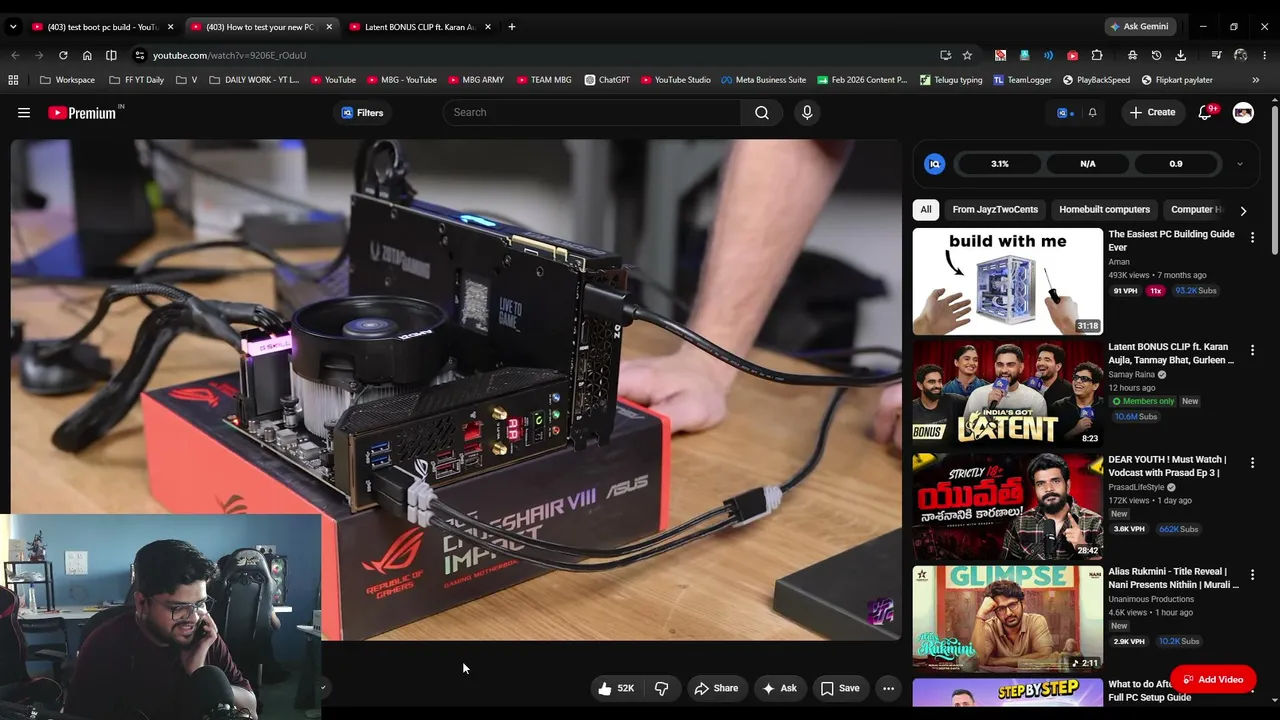1280x720 pixels.
Task: Open the ChatGPT bookmark
Action: [x=607, y=80]
